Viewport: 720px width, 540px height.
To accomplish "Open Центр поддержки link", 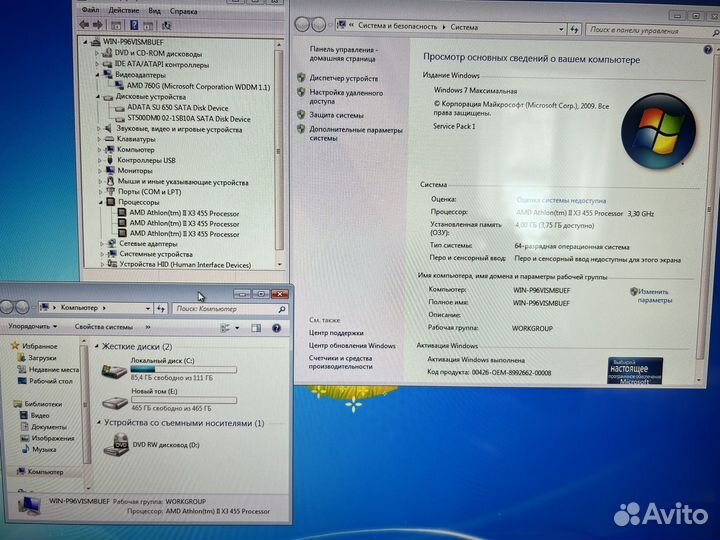I will (x=336, y=333).
